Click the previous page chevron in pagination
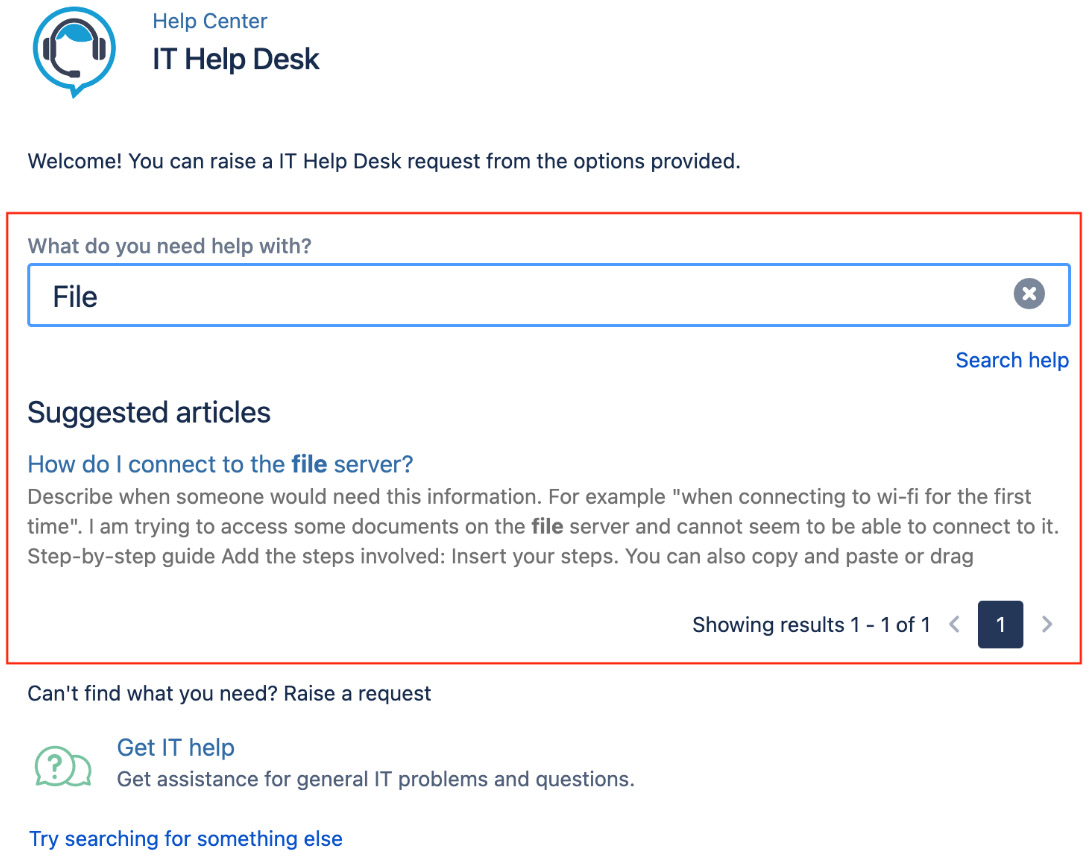Screen dimensions: 1088x856 pyautogui.click(x=955, y=624)
